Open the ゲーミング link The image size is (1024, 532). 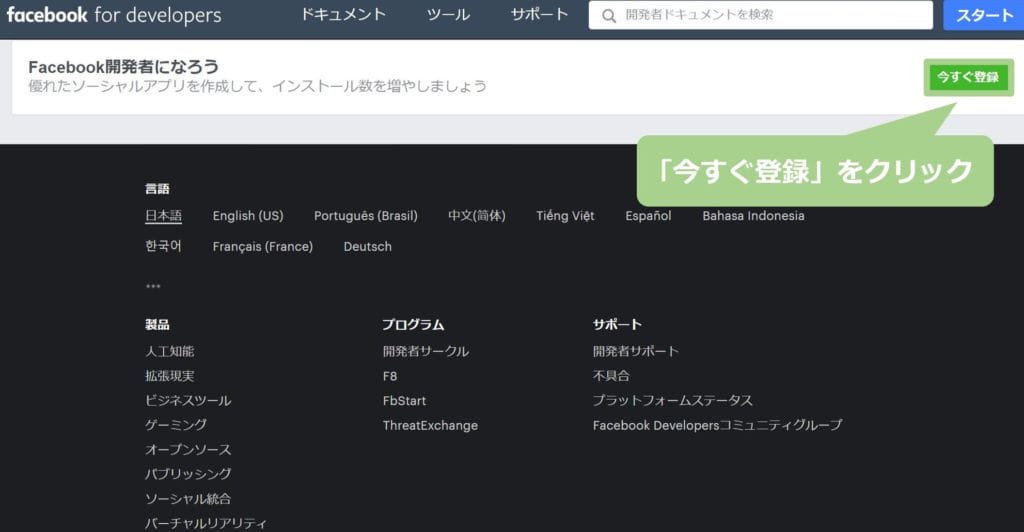point(176,425)
